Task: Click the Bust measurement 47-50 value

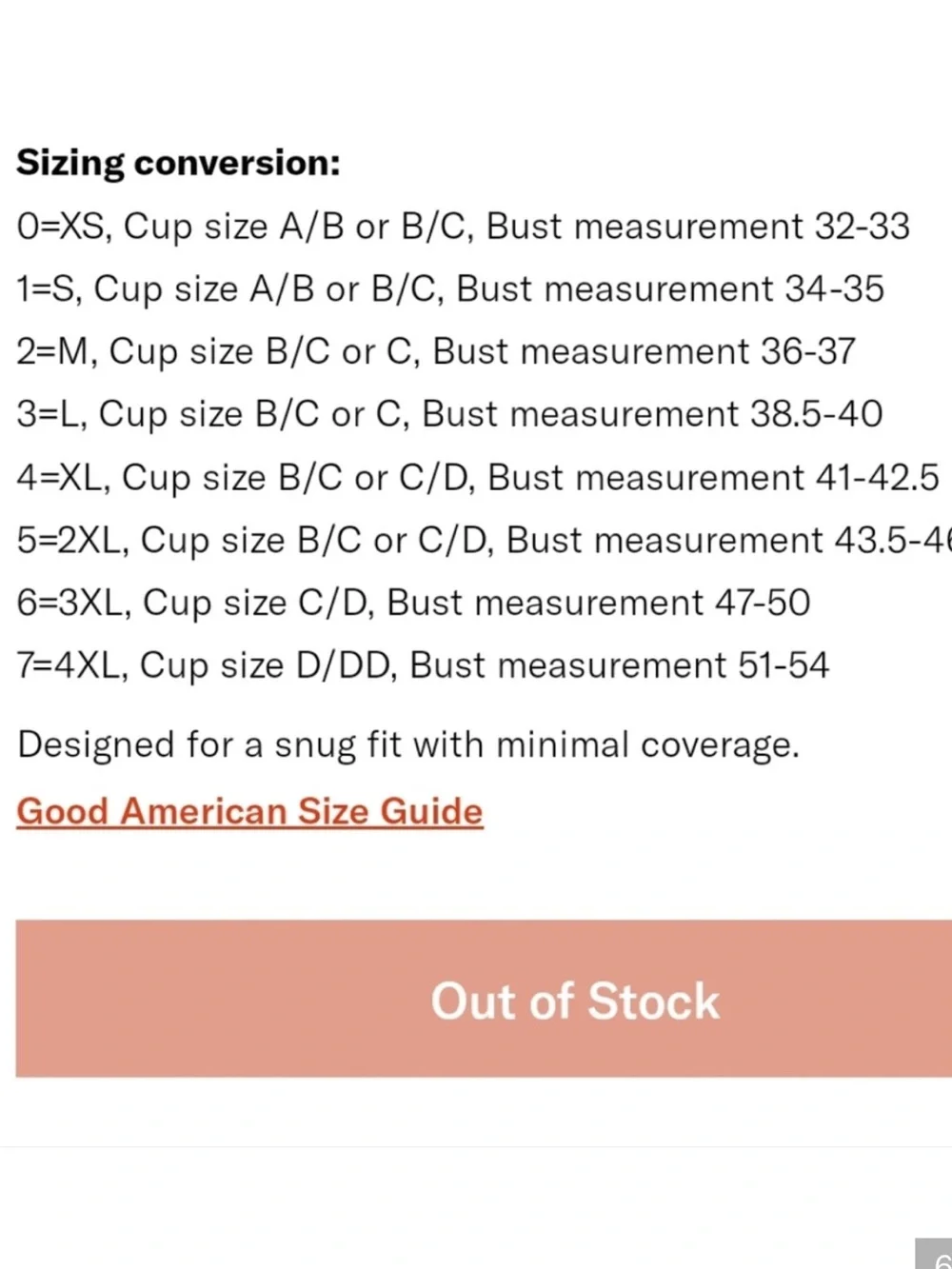Action: [599, 603]
